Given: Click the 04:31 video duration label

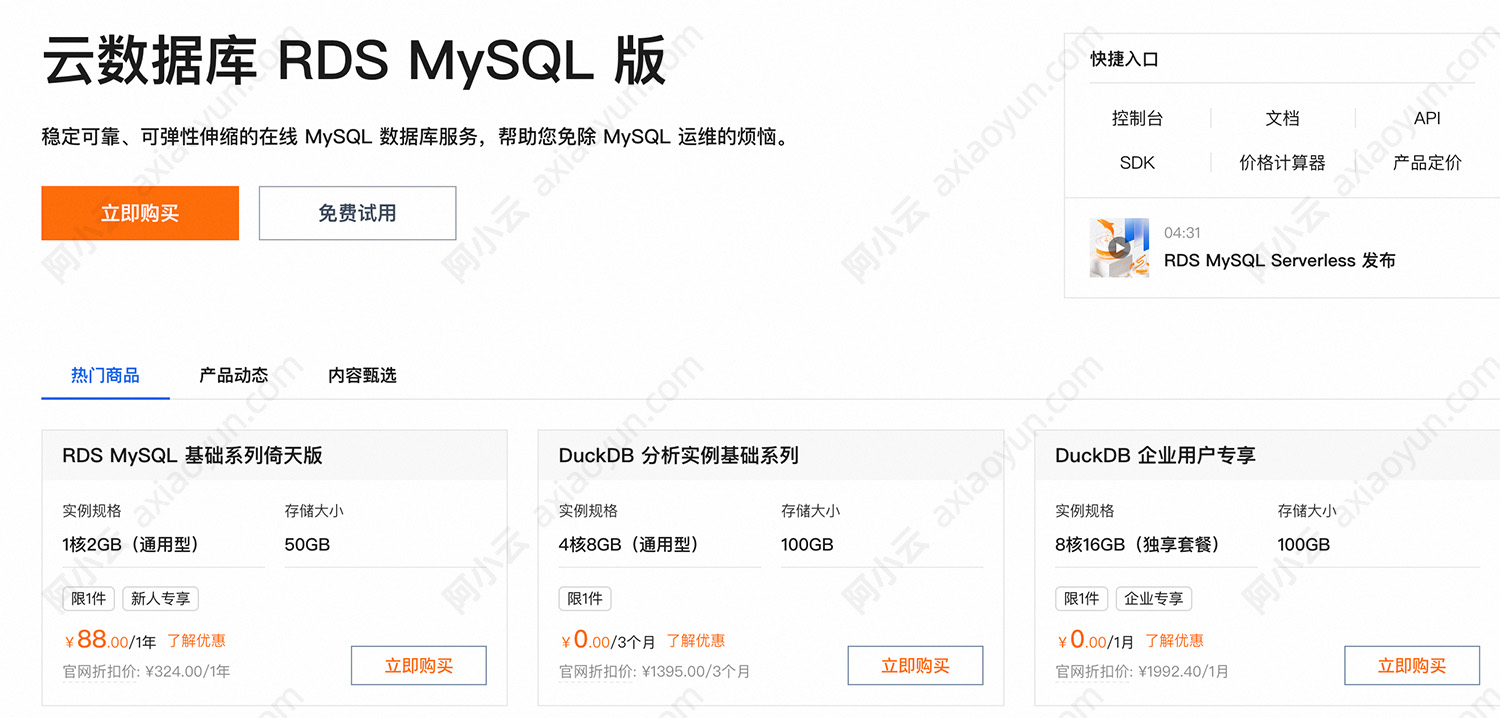Looking at the screenshot, I should (x=1182, y=232).
